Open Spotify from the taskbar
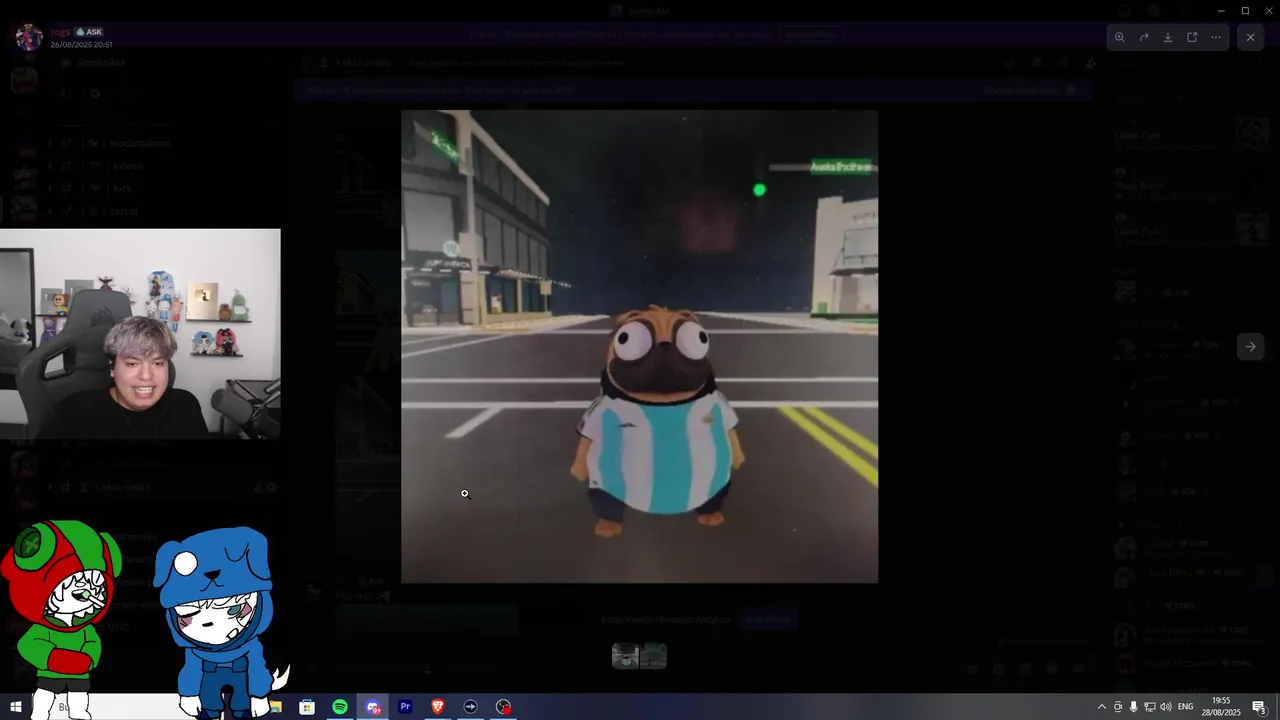The width and height of the screenshot is (1280, 720). 340,707
